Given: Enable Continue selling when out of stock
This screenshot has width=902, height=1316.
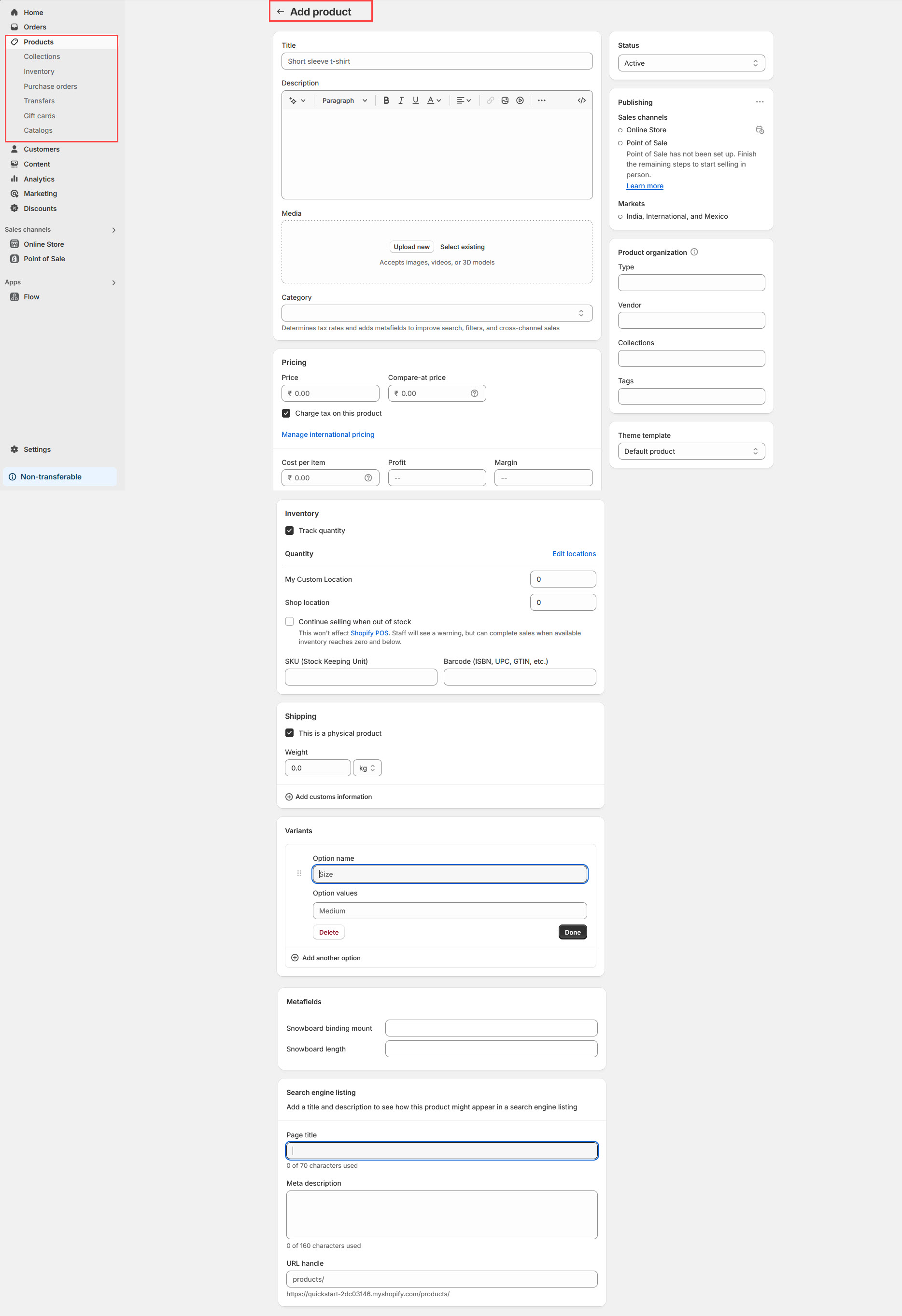Looking at the screenshot, I should point(289,622).
